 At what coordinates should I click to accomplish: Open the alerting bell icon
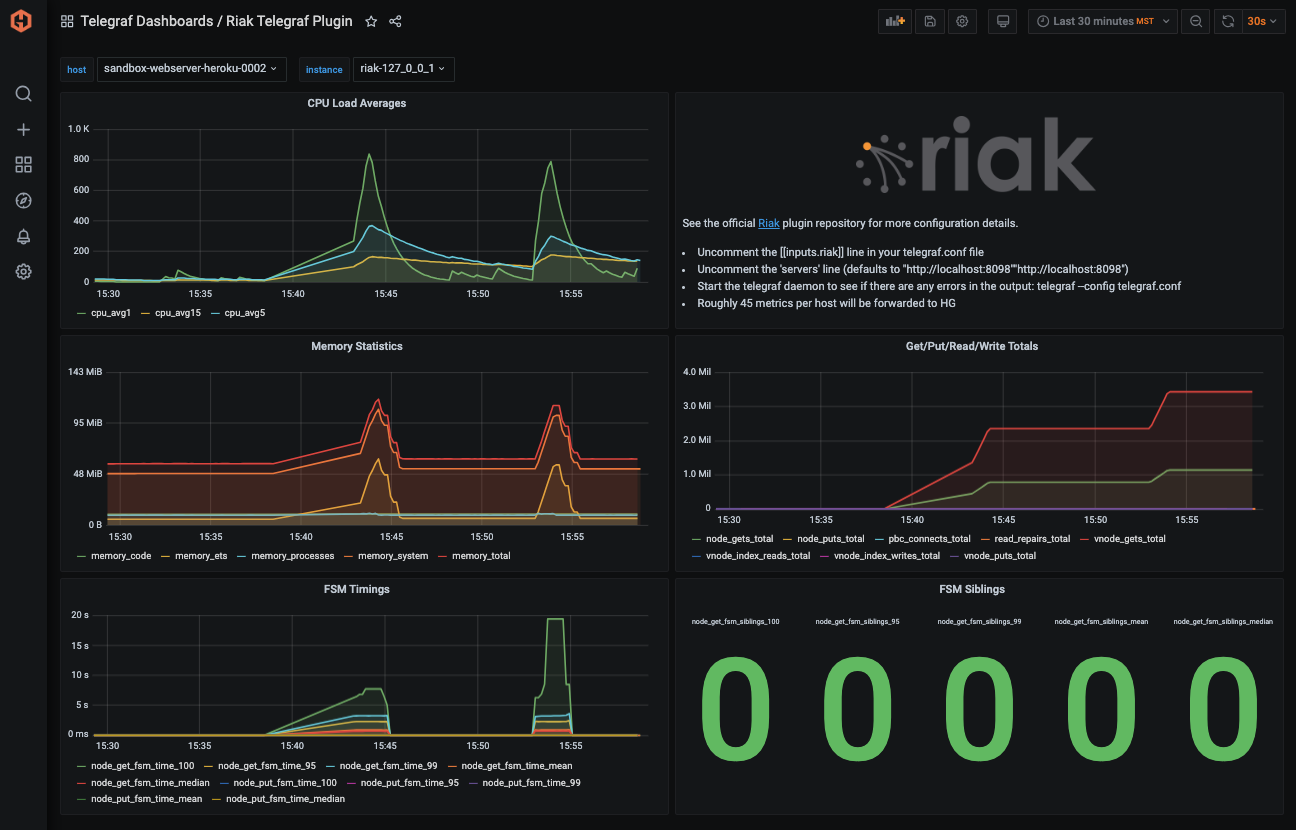[x=23, y=236]
